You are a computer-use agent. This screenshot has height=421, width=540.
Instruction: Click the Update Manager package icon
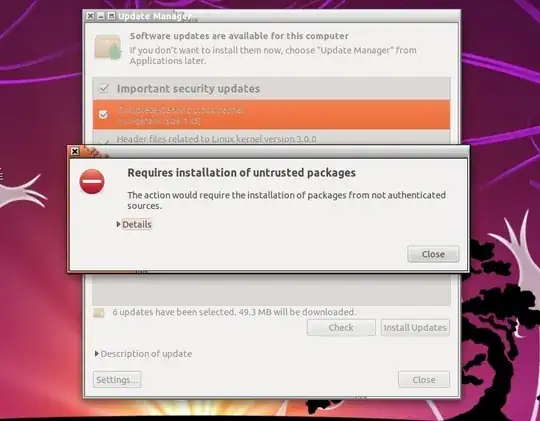tap(108, 47)
